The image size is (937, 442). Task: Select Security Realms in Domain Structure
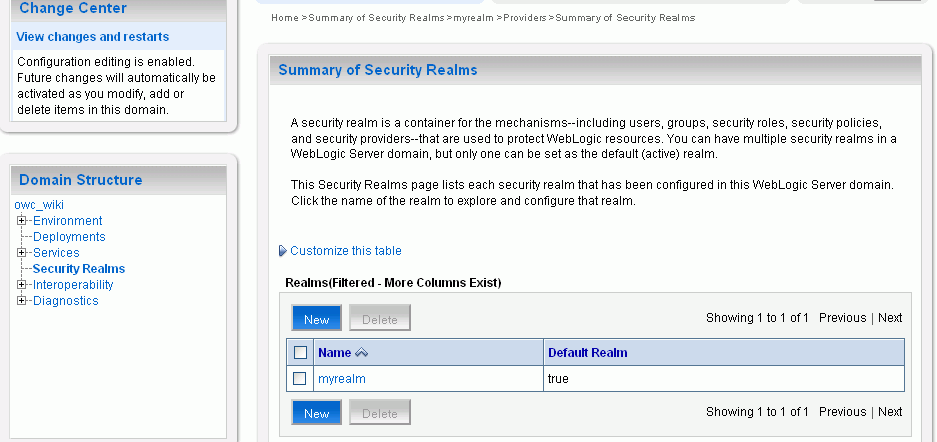click(79, 269)
